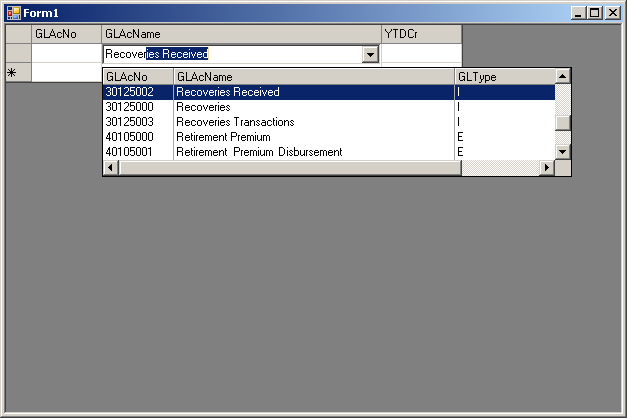This screenshot has width=627, height=418.
Task: Click the empty YTDCr cell in first row
Action: (421, 53)
